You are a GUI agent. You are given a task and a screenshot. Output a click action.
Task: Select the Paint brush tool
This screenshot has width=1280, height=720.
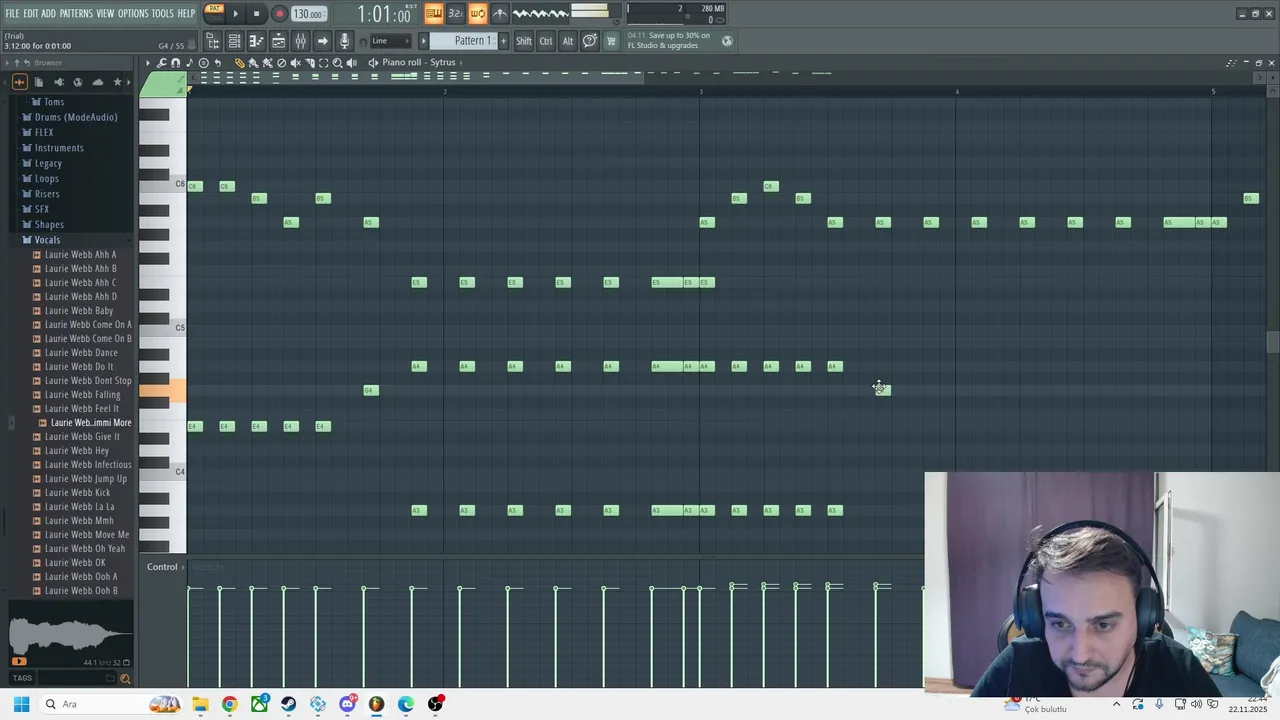click(253, 63)
